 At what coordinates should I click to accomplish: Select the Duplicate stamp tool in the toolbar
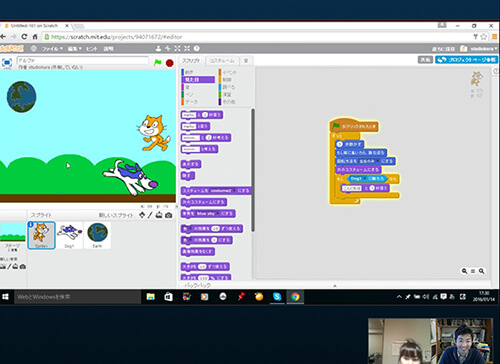pos(158,49)
